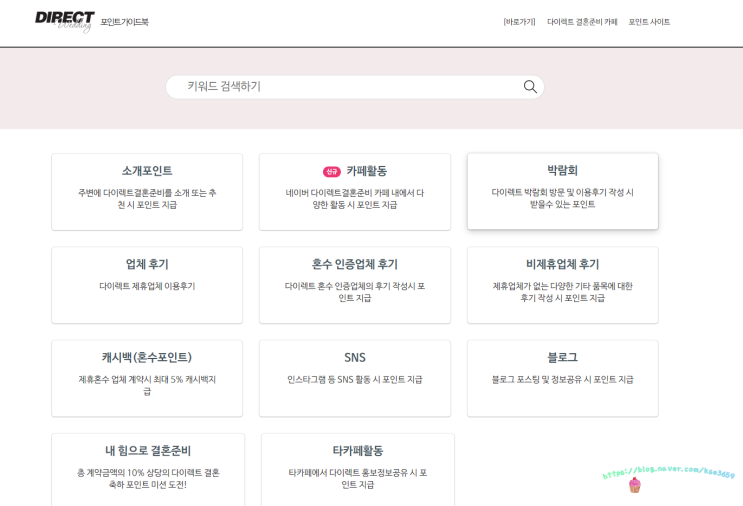Select the 캐시백(혼수포인트) card

tap(147, 379)
